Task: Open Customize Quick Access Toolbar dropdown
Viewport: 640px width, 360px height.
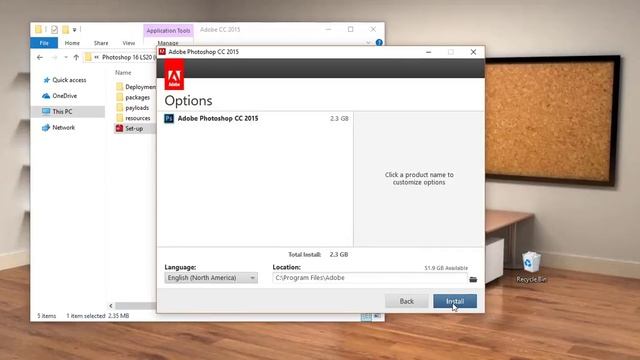Action: click(x=74, y=30)
